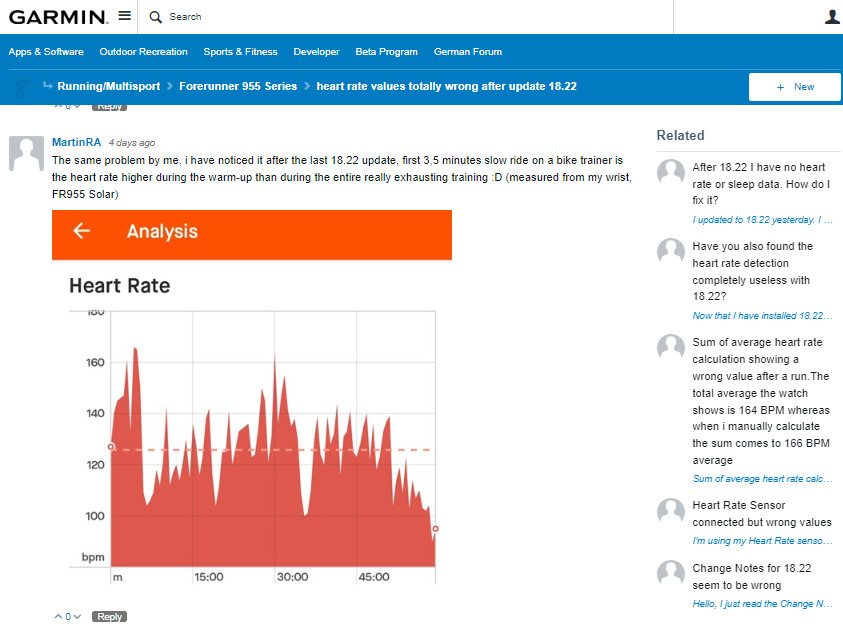Click the '4 days ago' timestamp
The image size is (843, 636).
pos(132,142)
